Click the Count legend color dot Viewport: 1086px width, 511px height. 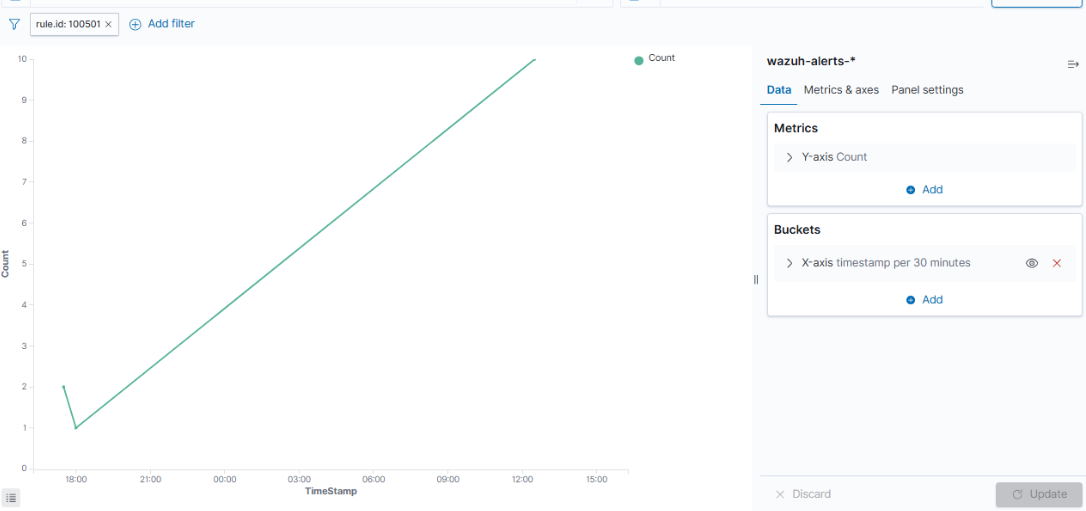tap(639, 60)
